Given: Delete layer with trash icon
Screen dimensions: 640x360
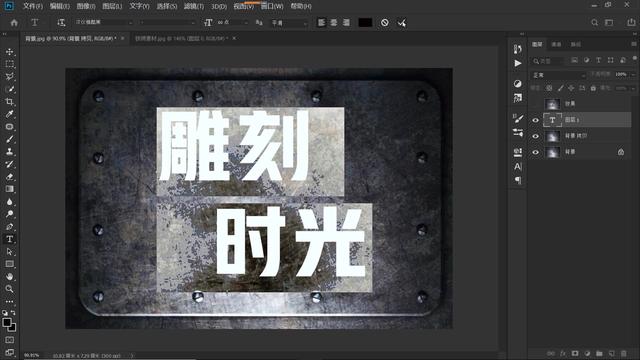Looking at the screenshot, I should [x=624, y=353].
